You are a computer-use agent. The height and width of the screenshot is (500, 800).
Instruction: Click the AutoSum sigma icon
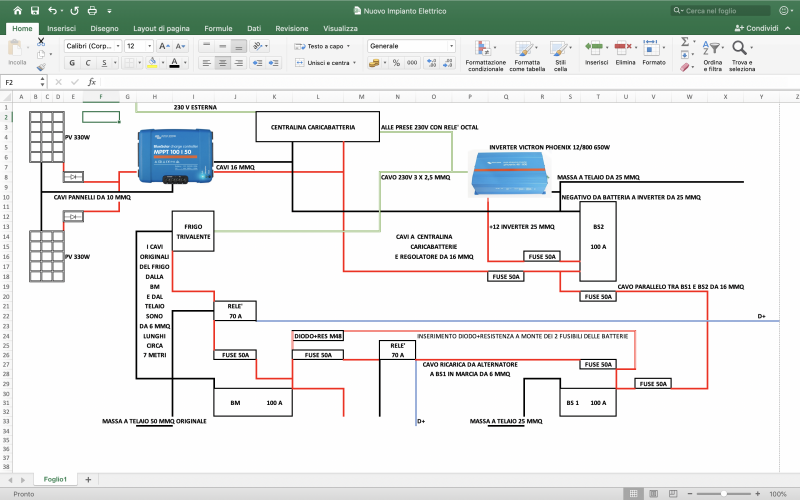(x=685, y=41)
